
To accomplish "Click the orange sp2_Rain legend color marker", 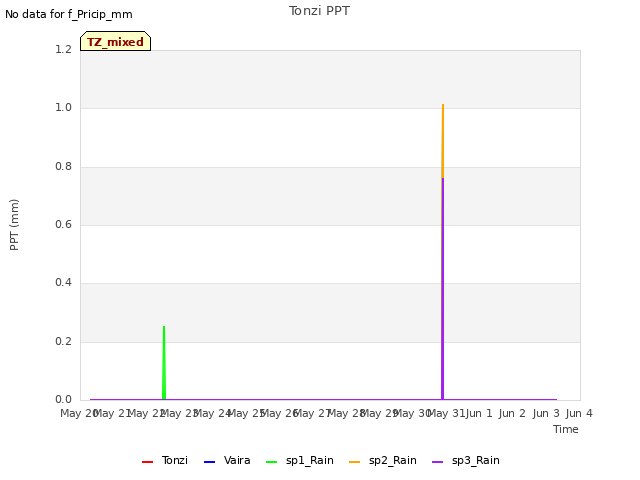I will pos(355,462).
